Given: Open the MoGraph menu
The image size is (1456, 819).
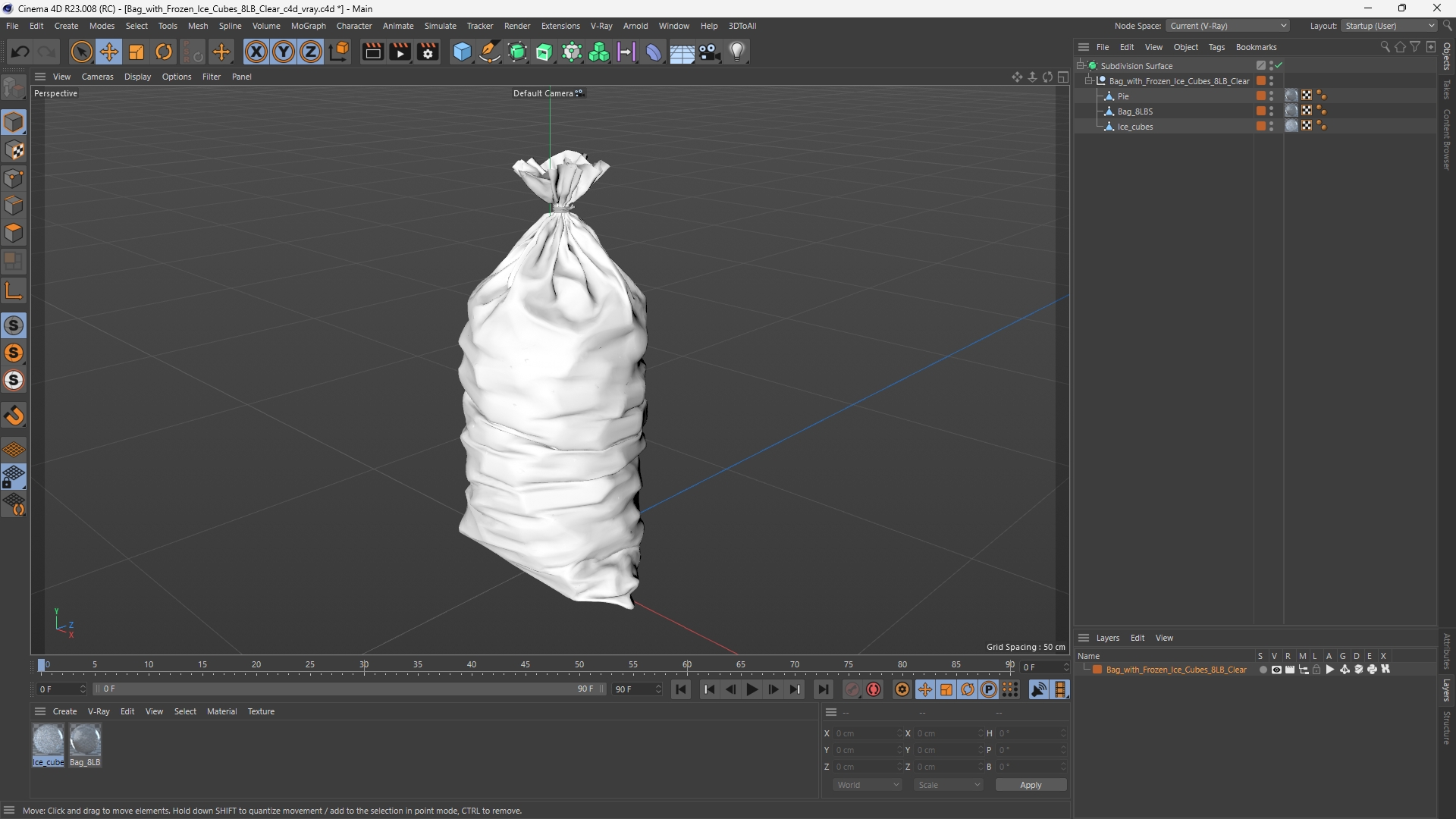Looking at the screenshot, I should click(x=308, y=26).
